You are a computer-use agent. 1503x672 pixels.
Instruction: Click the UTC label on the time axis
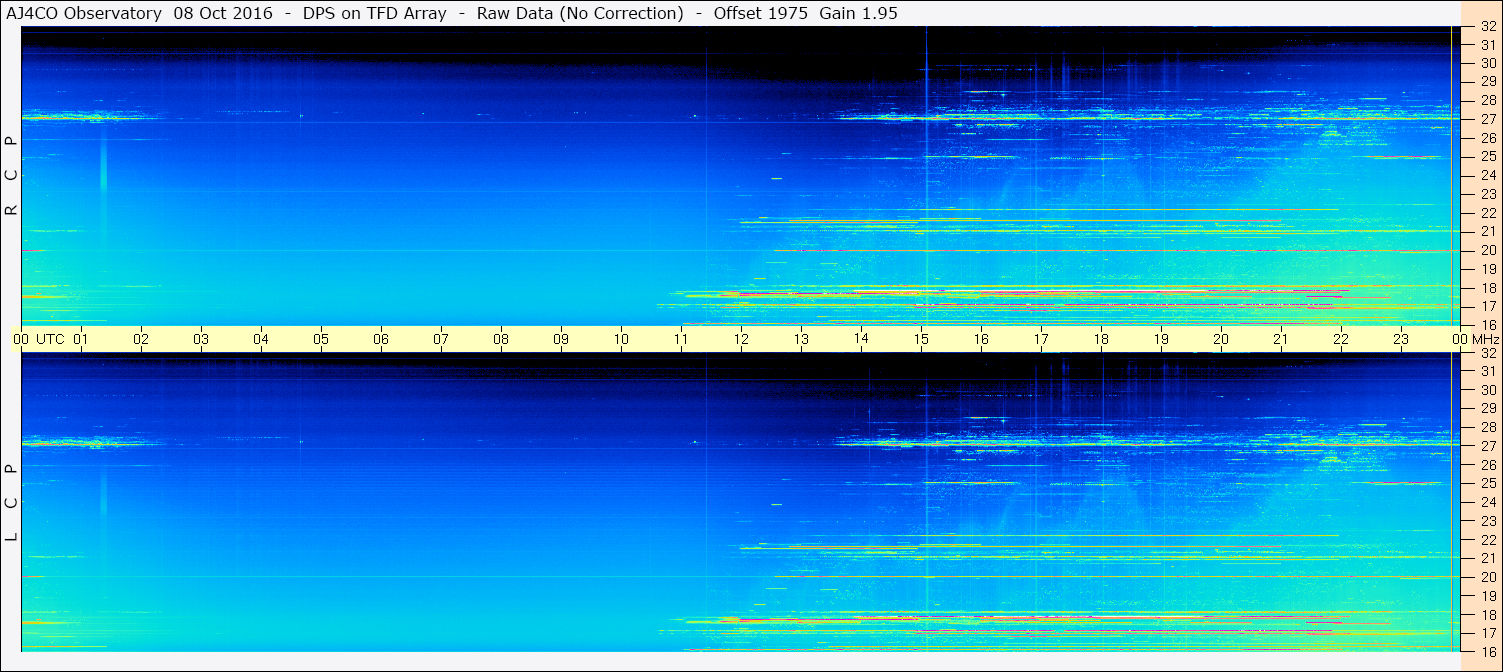pos(50,339)
